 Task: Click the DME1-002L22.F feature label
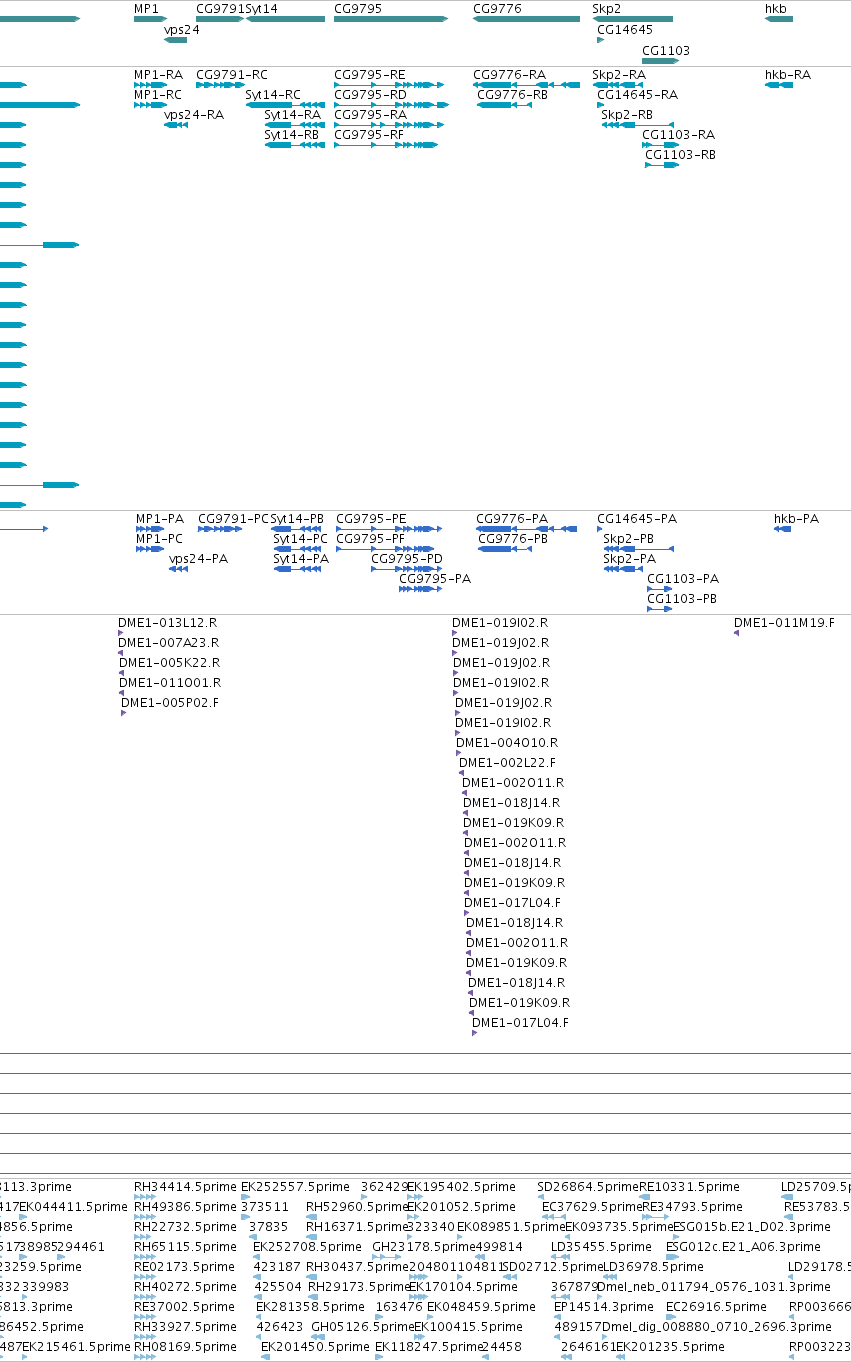pos(508,762)
